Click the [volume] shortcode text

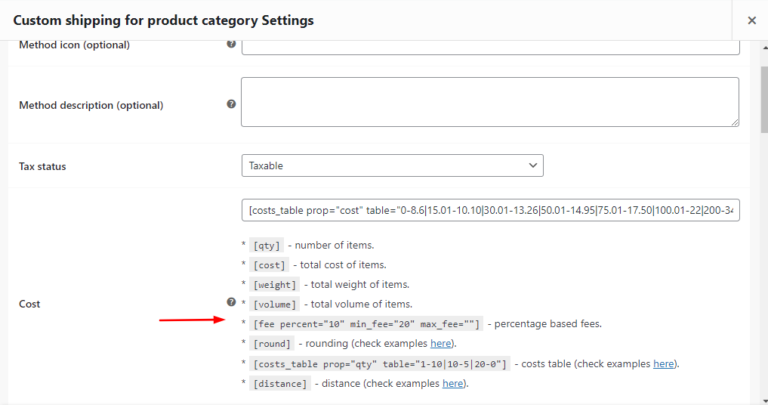pos(274,304)
